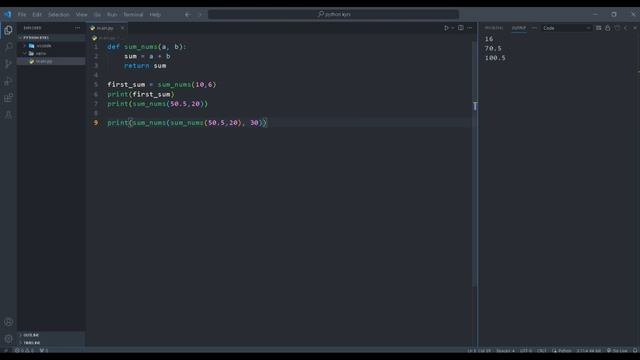Open the editor more actions ellipsis

[470, 28]
